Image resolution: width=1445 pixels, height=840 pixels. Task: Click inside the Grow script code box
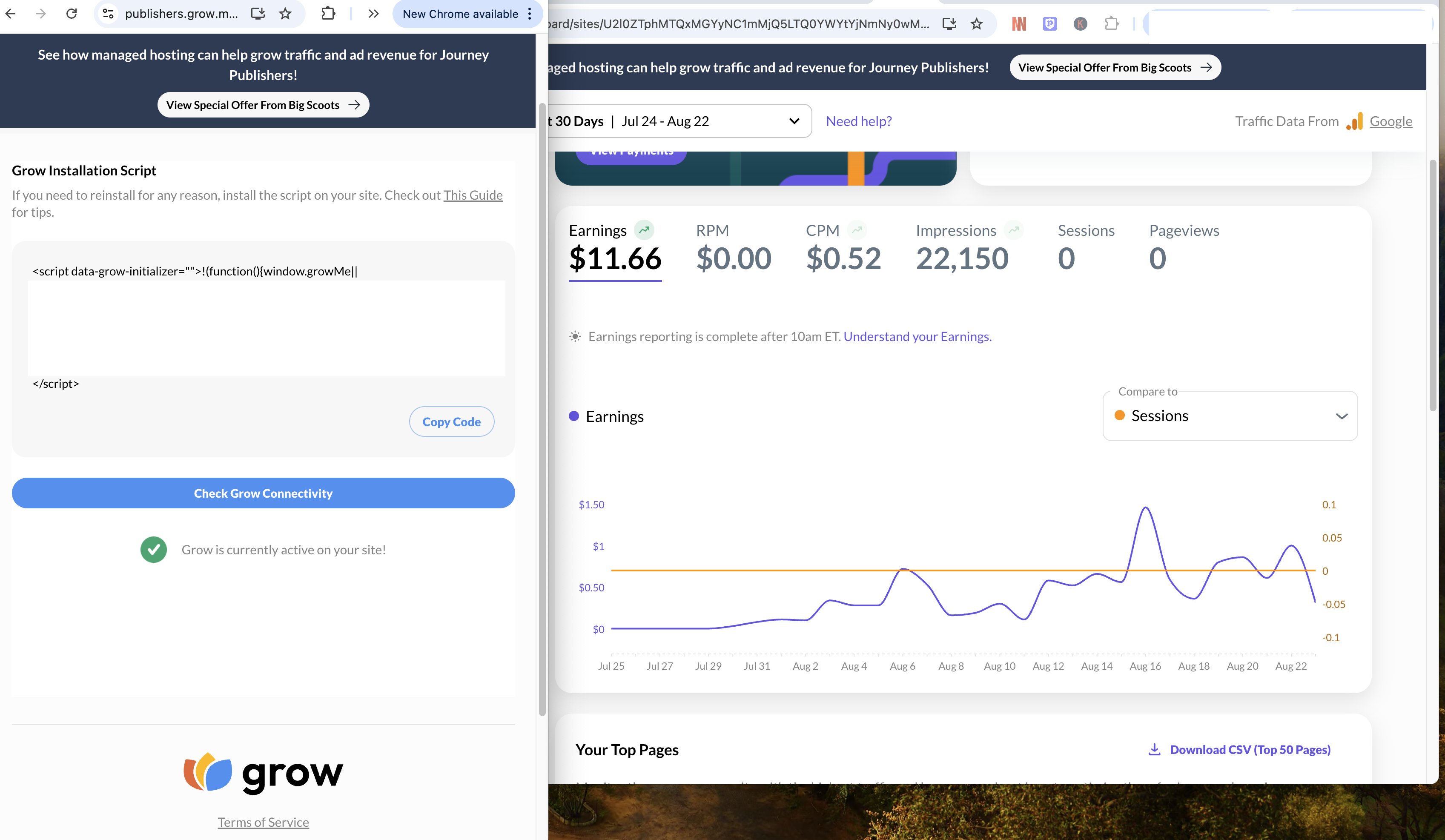266,327
